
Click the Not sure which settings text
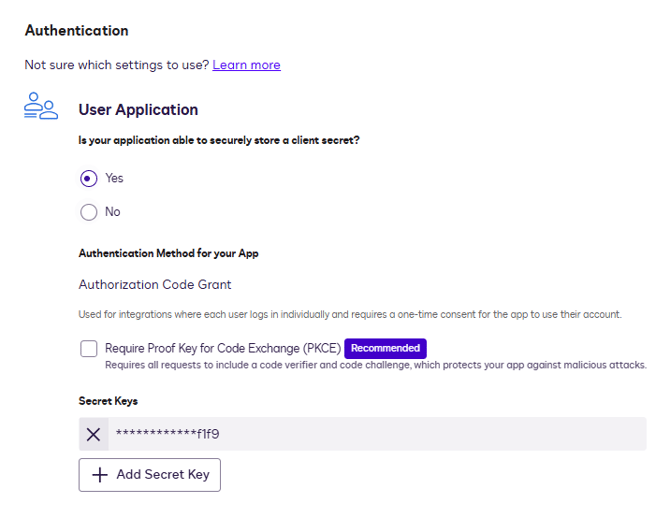pyautogui.click(x=116, y=65)
